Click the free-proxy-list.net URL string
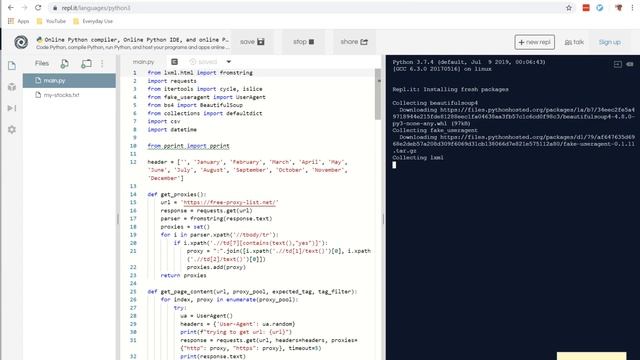 click(x=229, y=202)
